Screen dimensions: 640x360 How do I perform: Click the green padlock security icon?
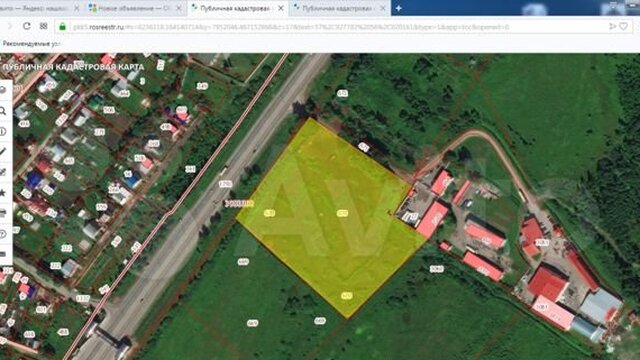click(x=62, y=27)
